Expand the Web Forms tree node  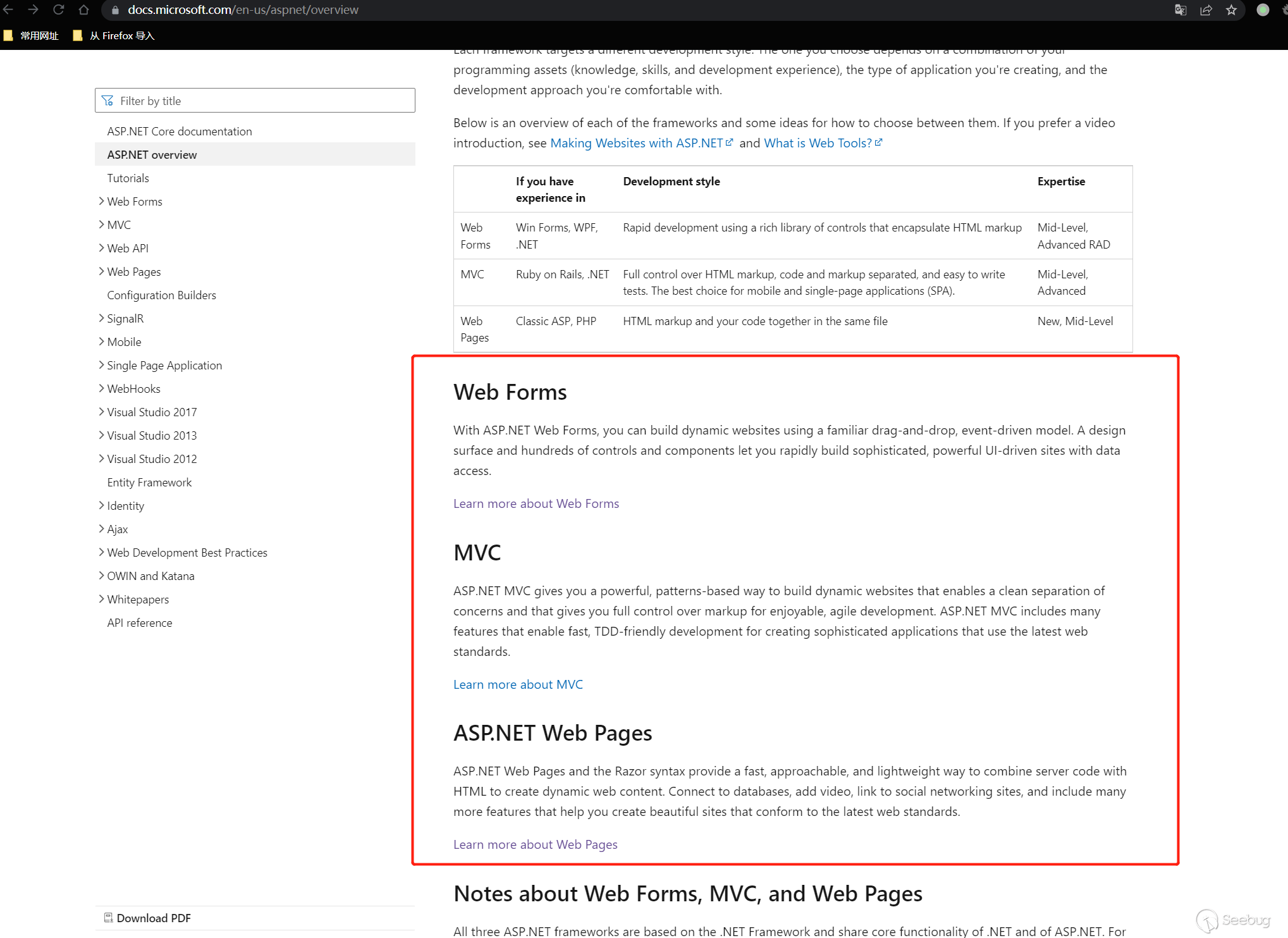[101, 201]
